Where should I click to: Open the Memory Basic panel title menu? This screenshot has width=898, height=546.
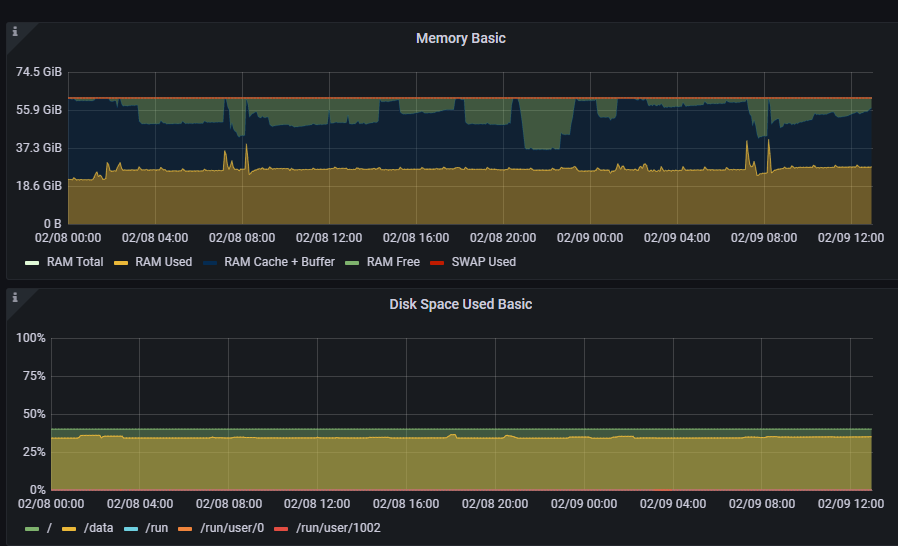[x=460, y=38]
